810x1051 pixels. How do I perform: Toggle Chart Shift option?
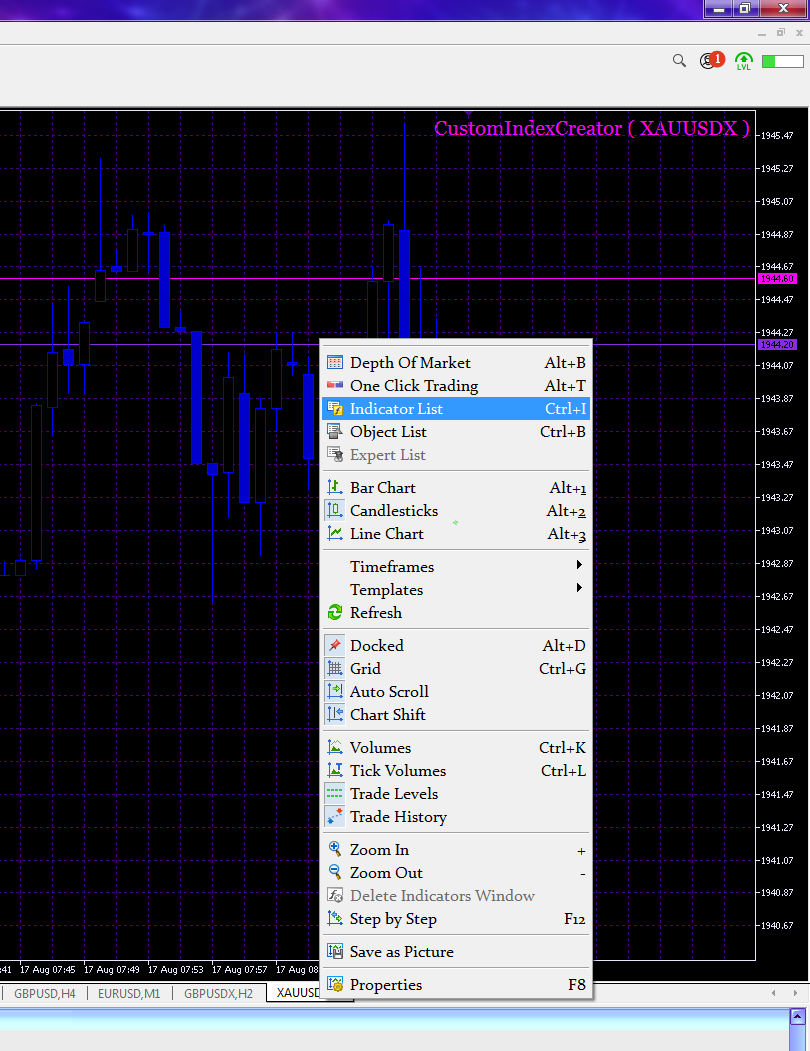tap(456, 715)
